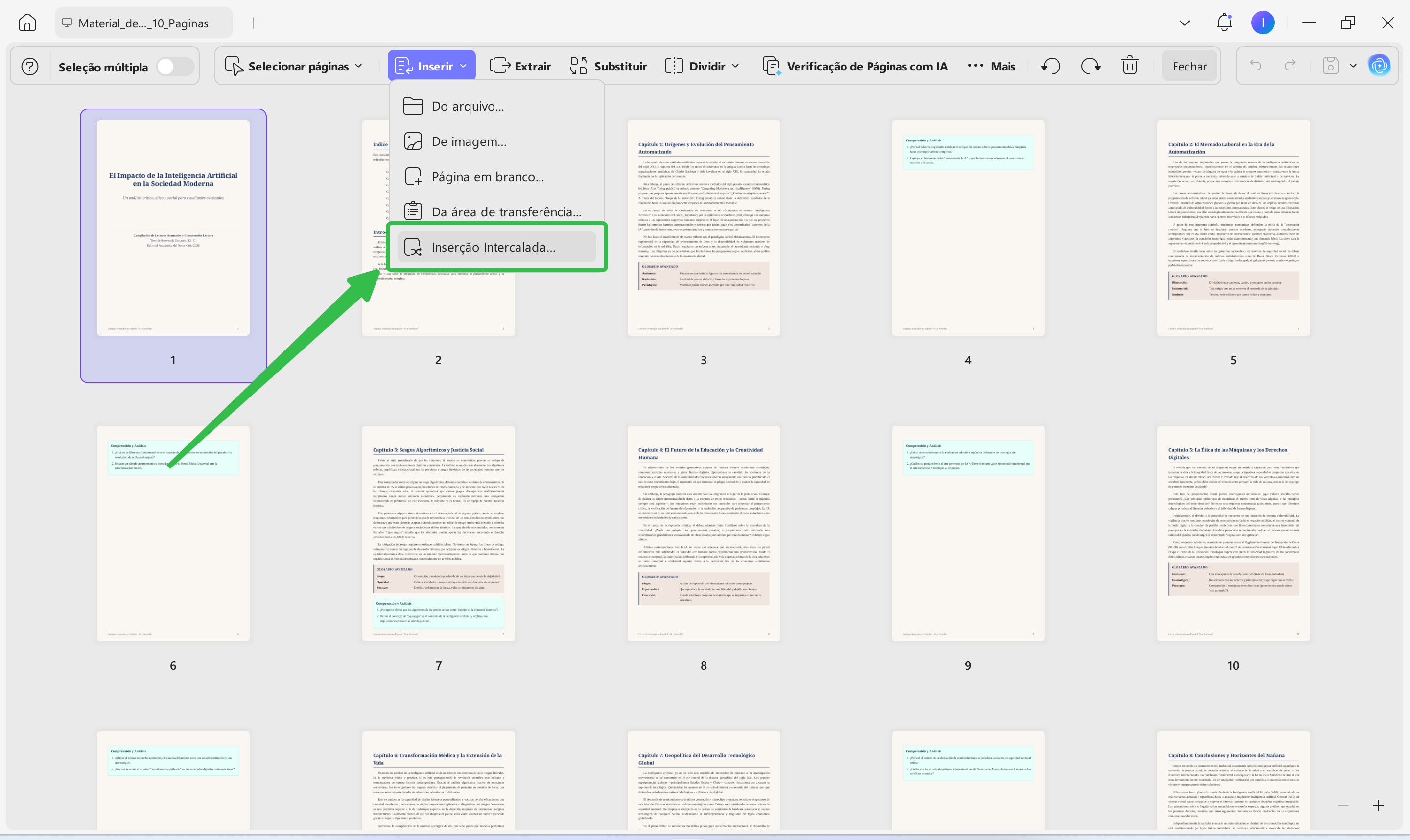Save the document with disk icon

pos(1330,66)
